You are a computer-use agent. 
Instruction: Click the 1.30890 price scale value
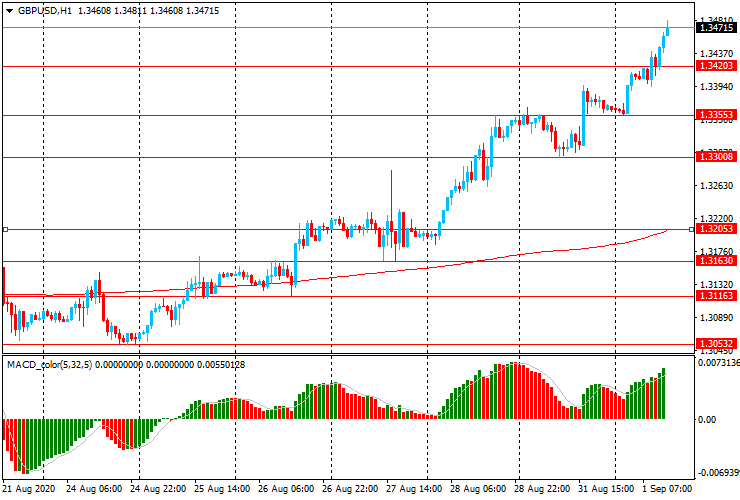point(717,317)
